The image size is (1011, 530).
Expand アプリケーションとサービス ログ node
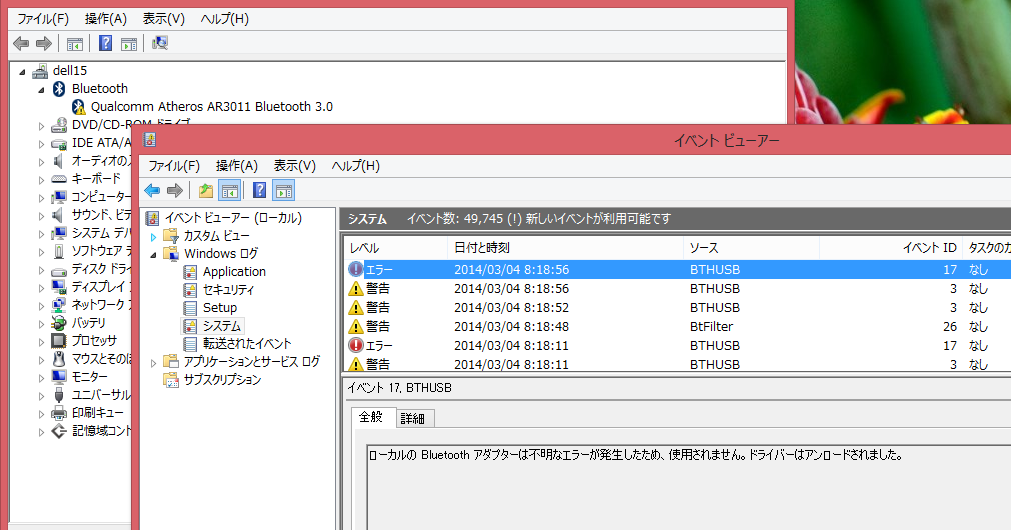pos(153,363)
